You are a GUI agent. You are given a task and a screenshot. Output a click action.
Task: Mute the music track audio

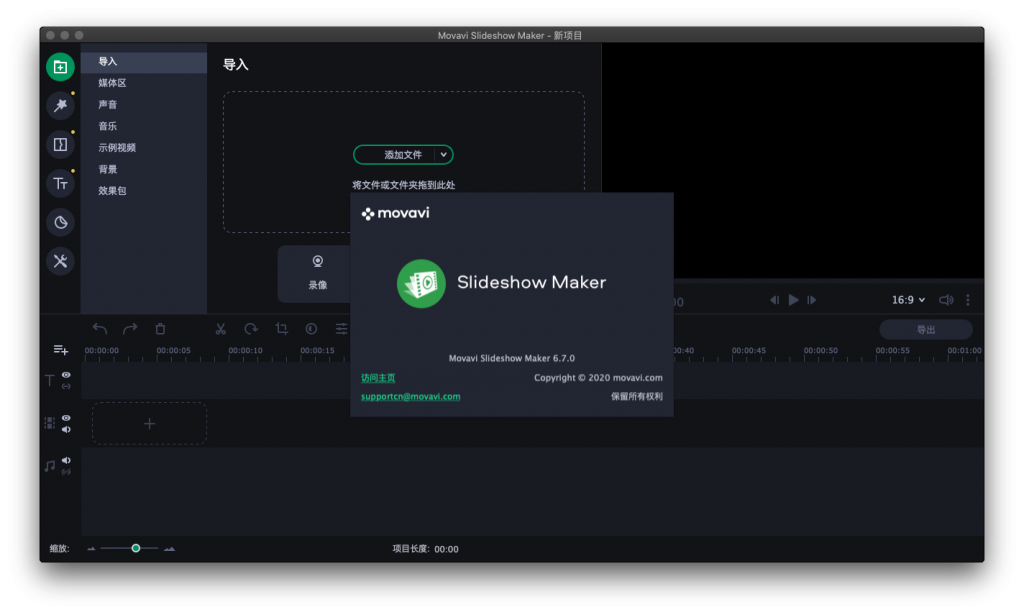66,460
